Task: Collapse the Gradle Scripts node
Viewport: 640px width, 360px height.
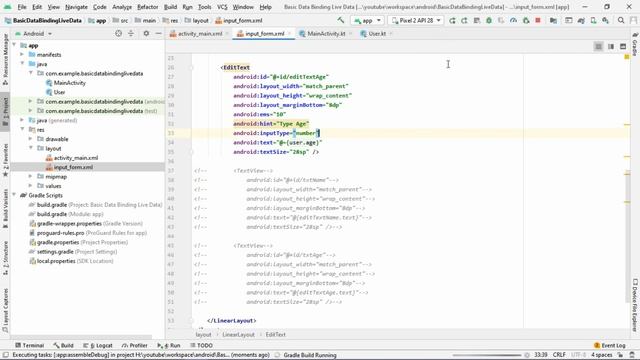Action: (14, 196)
